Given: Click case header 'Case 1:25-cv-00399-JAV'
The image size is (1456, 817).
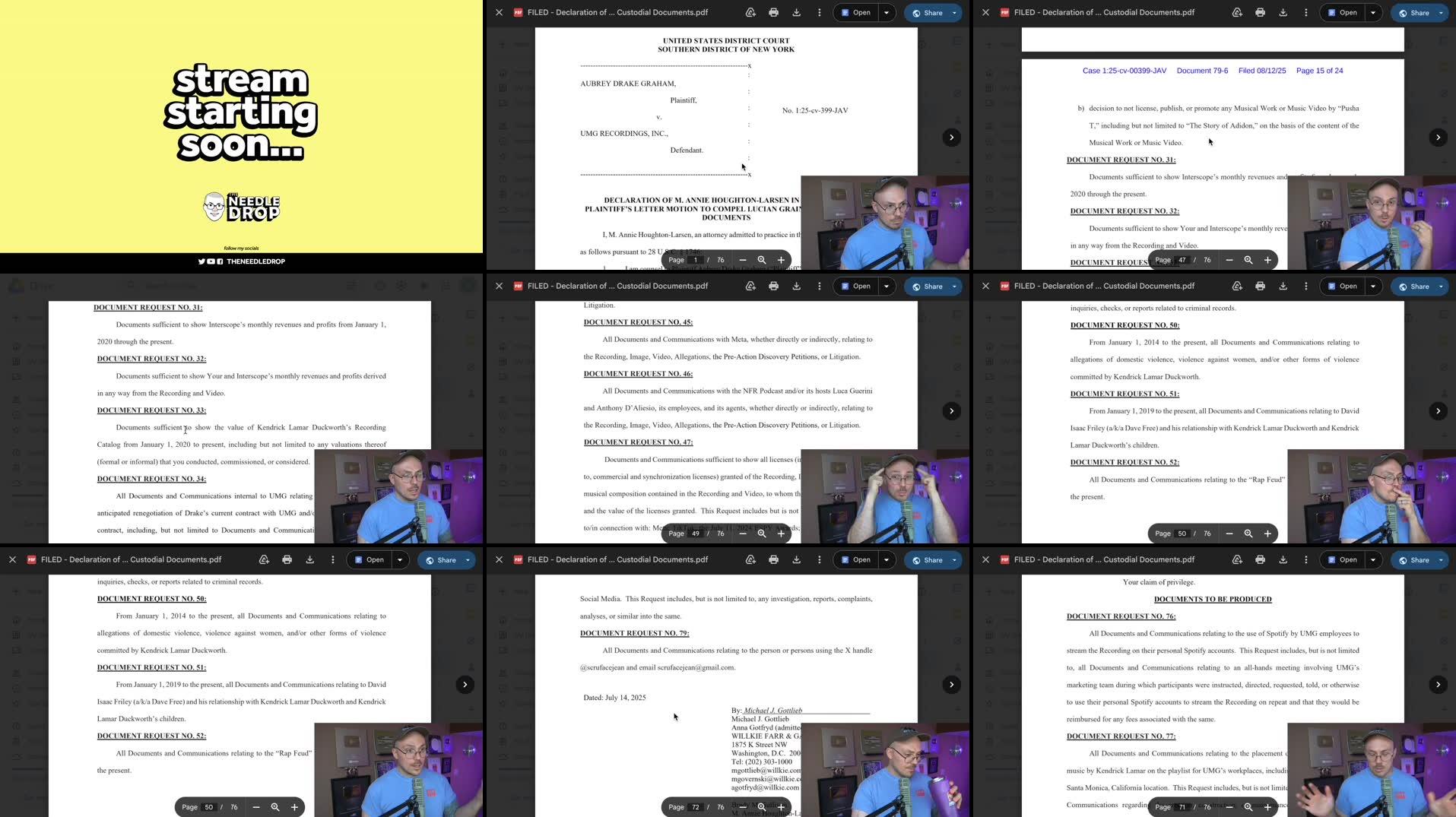Looking at the screenshot, I should coord(1124,71).
